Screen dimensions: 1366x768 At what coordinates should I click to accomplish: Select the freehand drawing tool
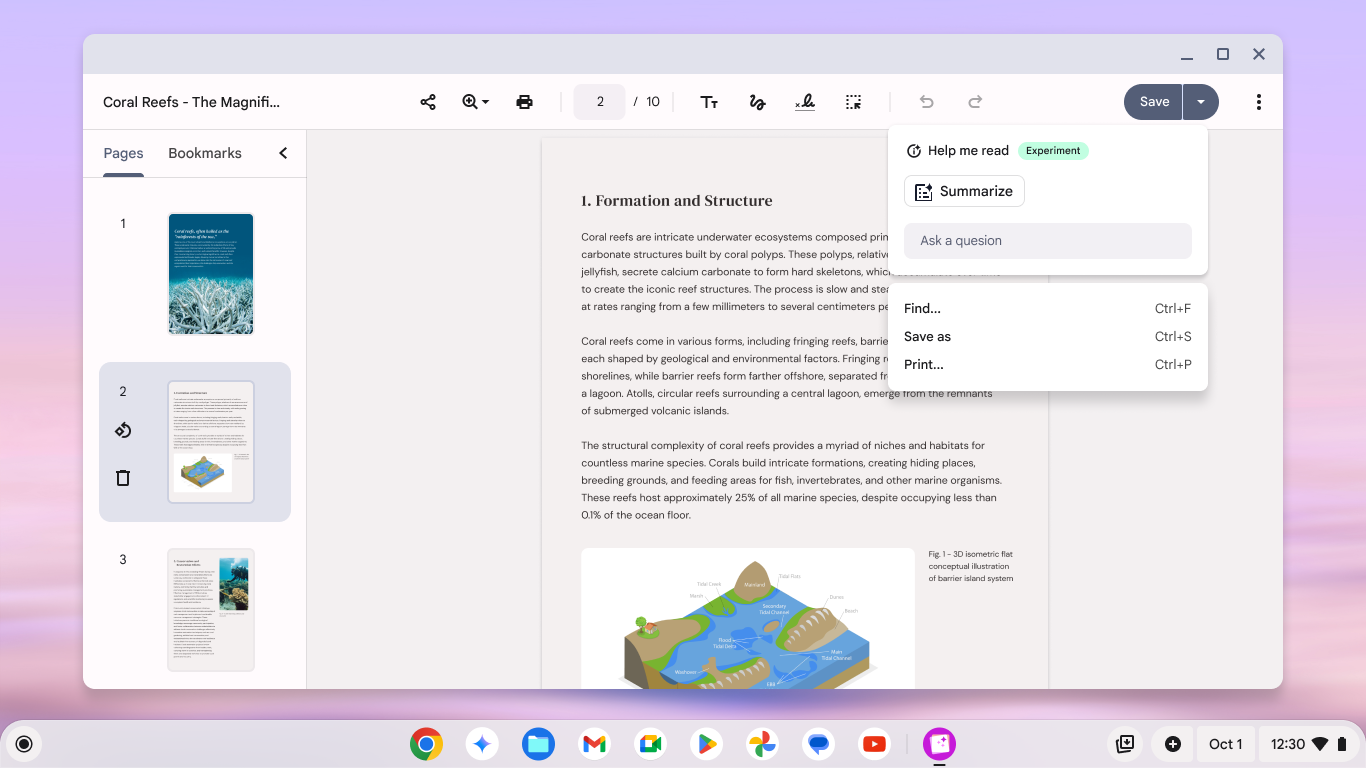coord(757,101)
